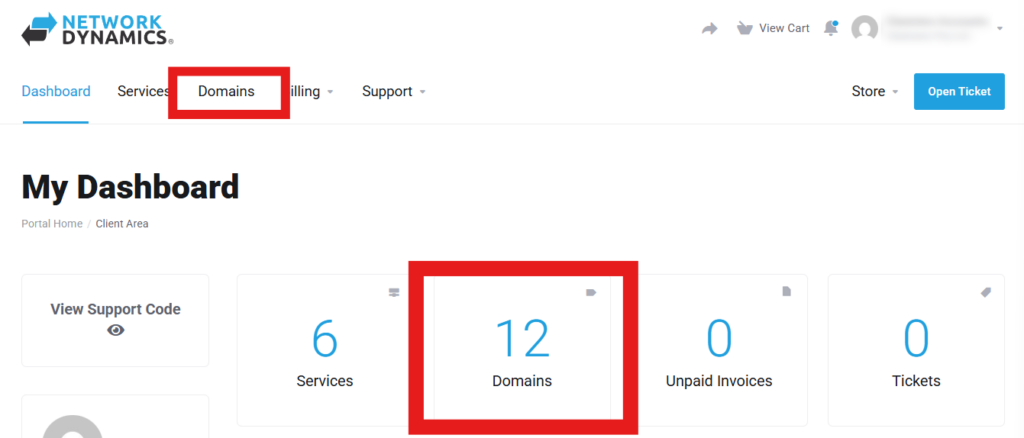Click the file icon on Unpaid Invoices tile

click(786, 292)
